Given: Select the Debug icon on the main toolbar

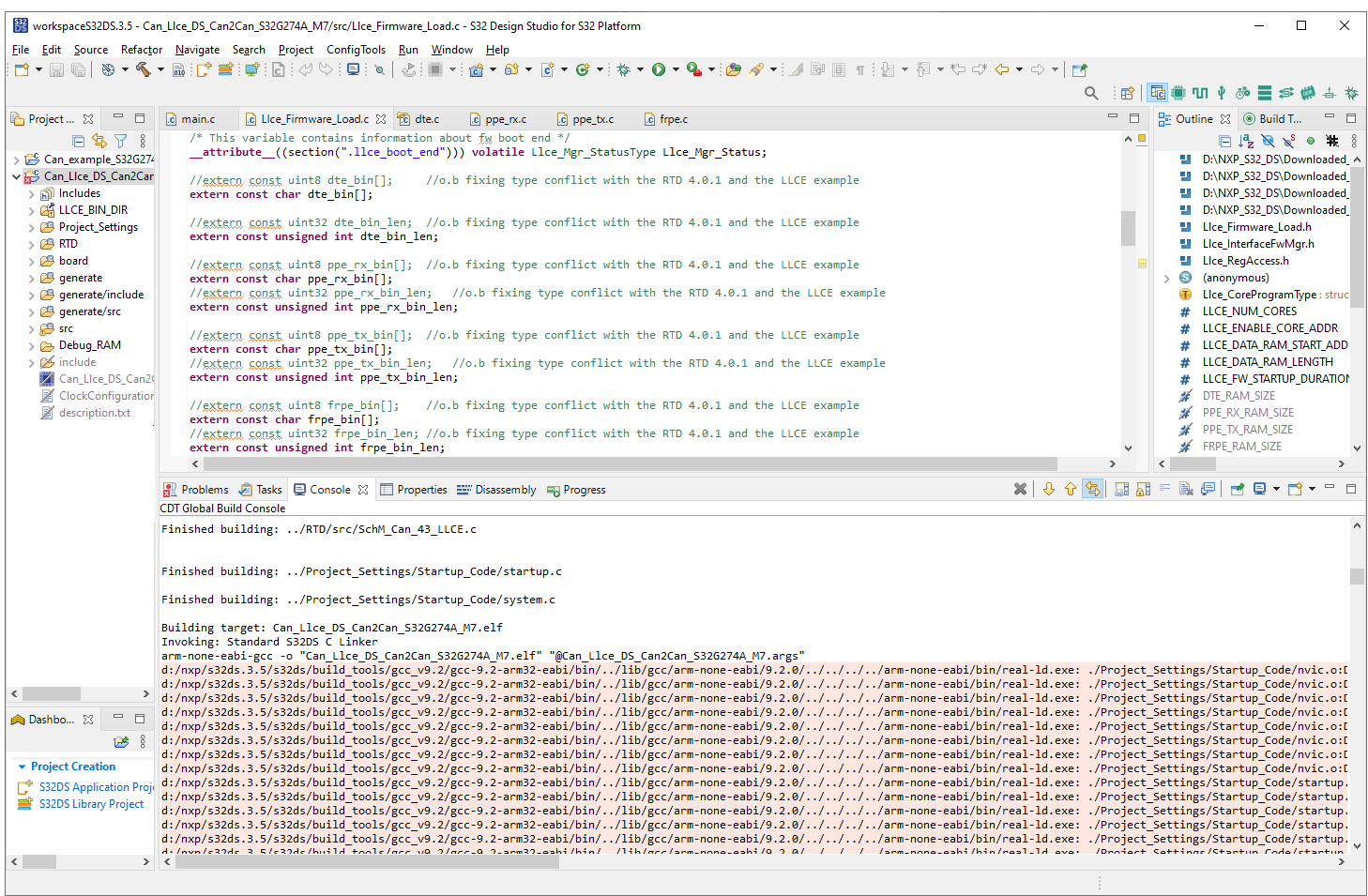Looking at the screenshot, I should [621, 69].
